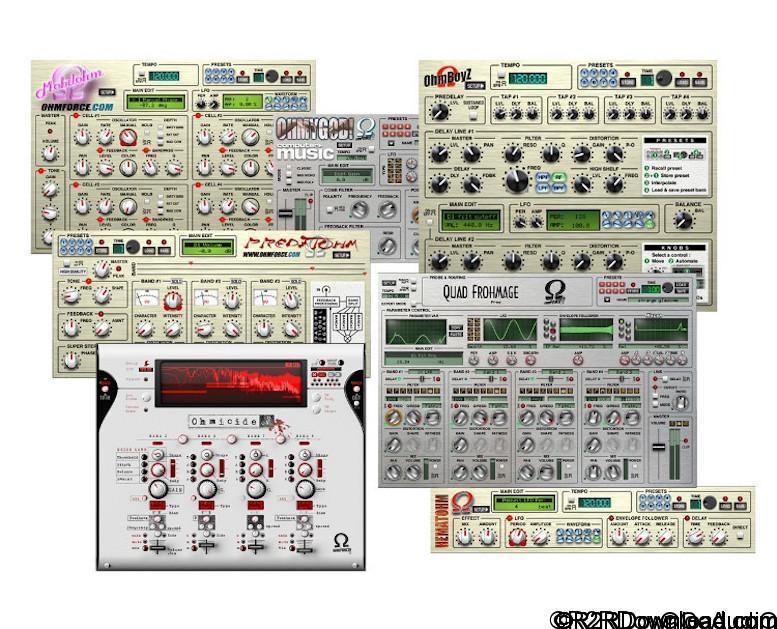777x629 pixels.
Task: Toggle the Direct button in Hematohm Delay
Action: [x=740, y=534]
